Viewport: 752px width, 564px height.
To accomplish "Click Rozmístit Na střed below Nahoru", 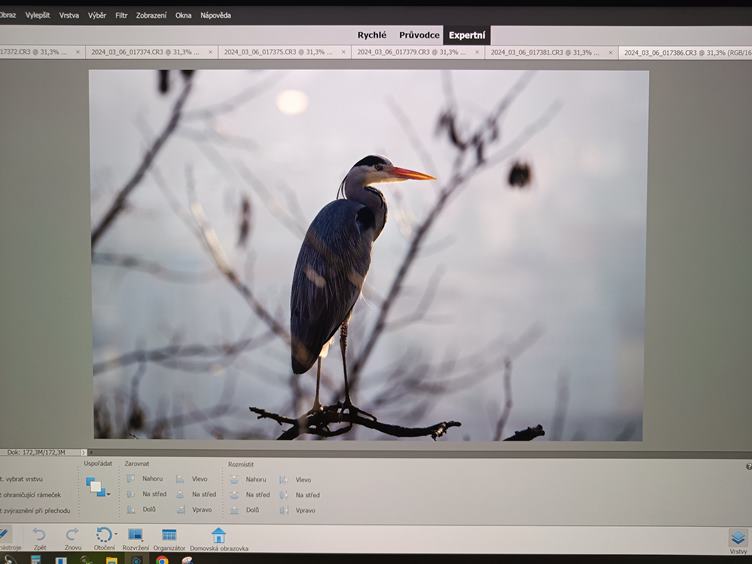I will (x=250, y=494).
